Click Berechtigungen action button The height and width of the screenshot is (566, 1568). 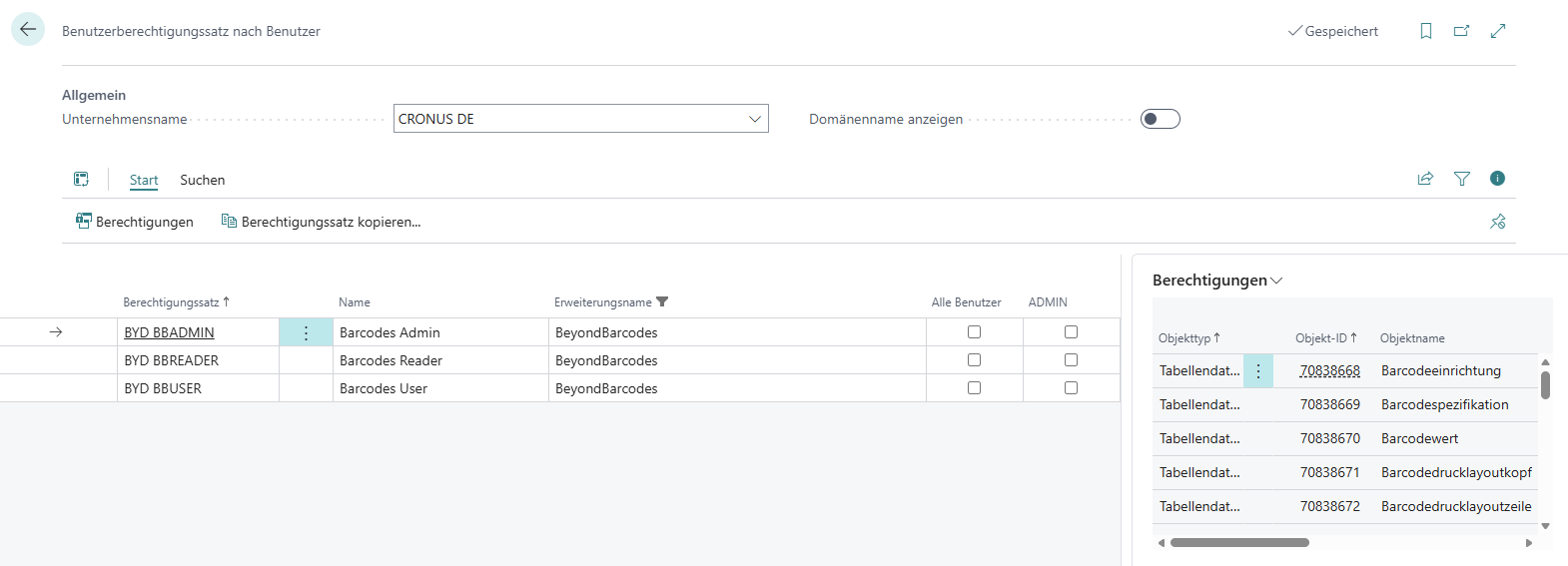135,222
